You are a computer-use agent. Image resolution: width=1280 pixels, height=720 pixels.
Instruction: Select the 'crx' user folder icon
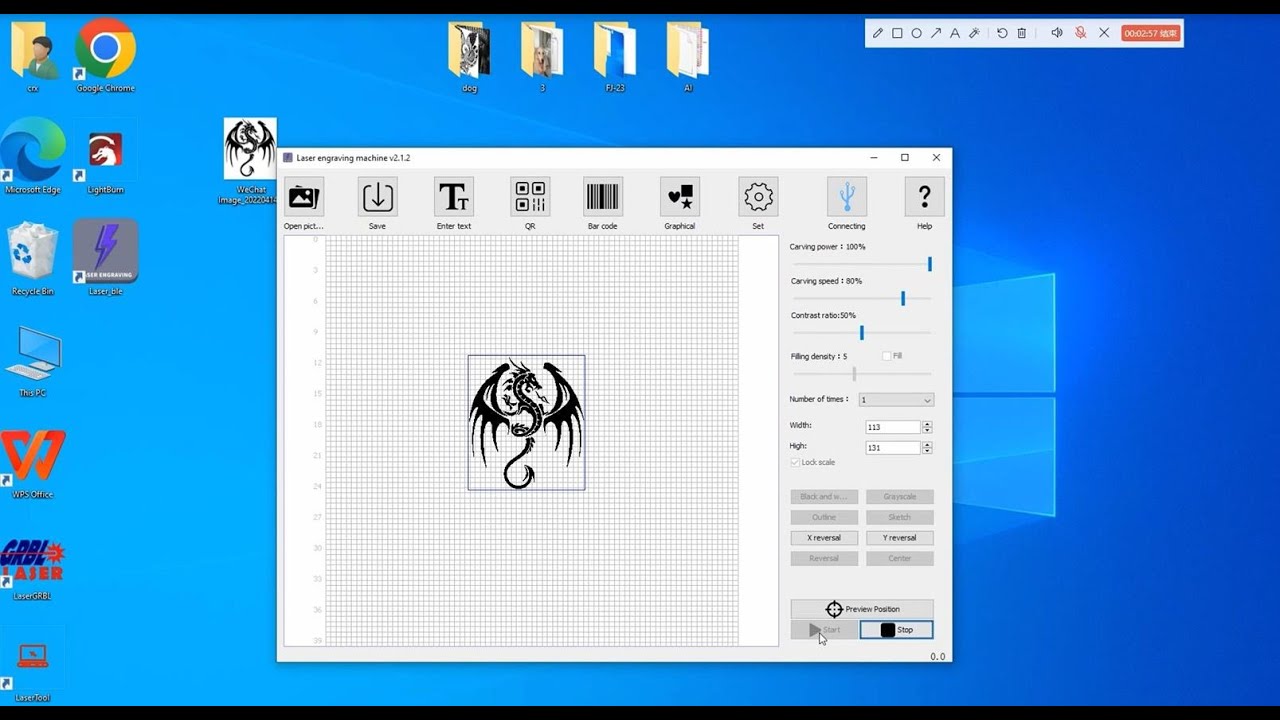coord(33,57)
